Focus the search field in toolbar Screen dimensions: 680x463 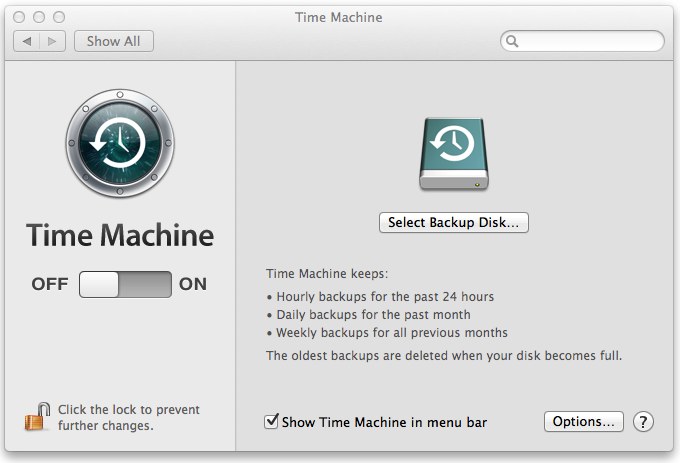(582, 41)
